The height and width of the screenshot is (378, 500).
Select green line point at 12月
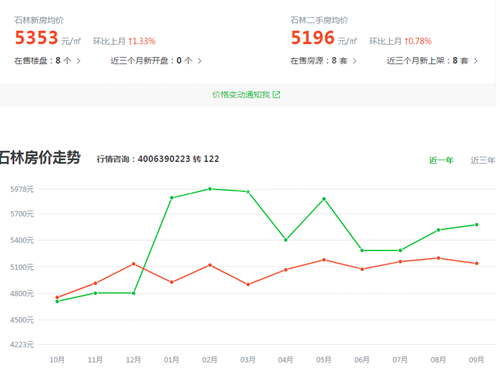pos(134,293)
